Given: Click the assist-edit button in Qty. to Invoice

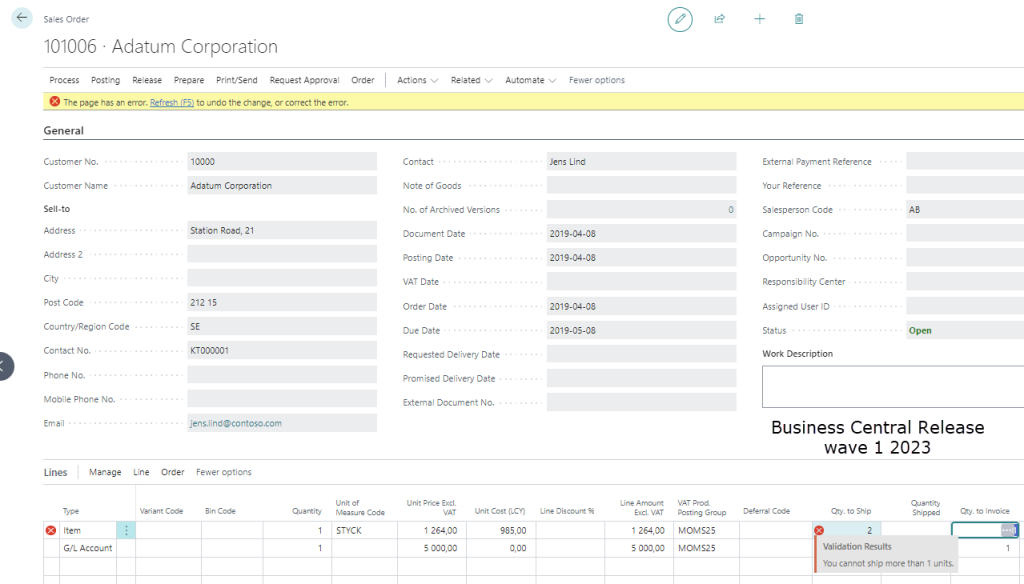Looking at the screenshot, I should 1006,530.
